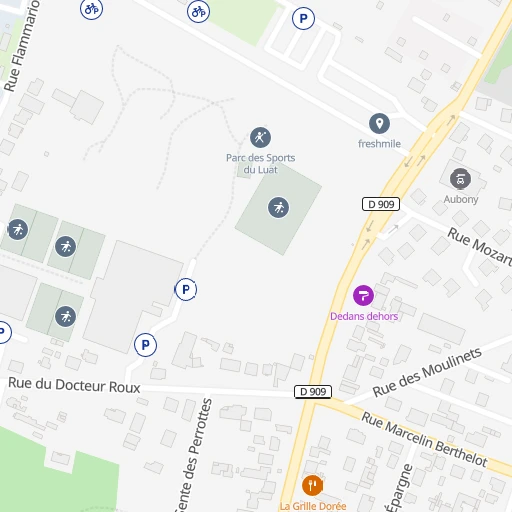The image size is (512, 512).
Task: Click the freshmile location pin icon
Action: pyautogui.click(x=379, y=124)
